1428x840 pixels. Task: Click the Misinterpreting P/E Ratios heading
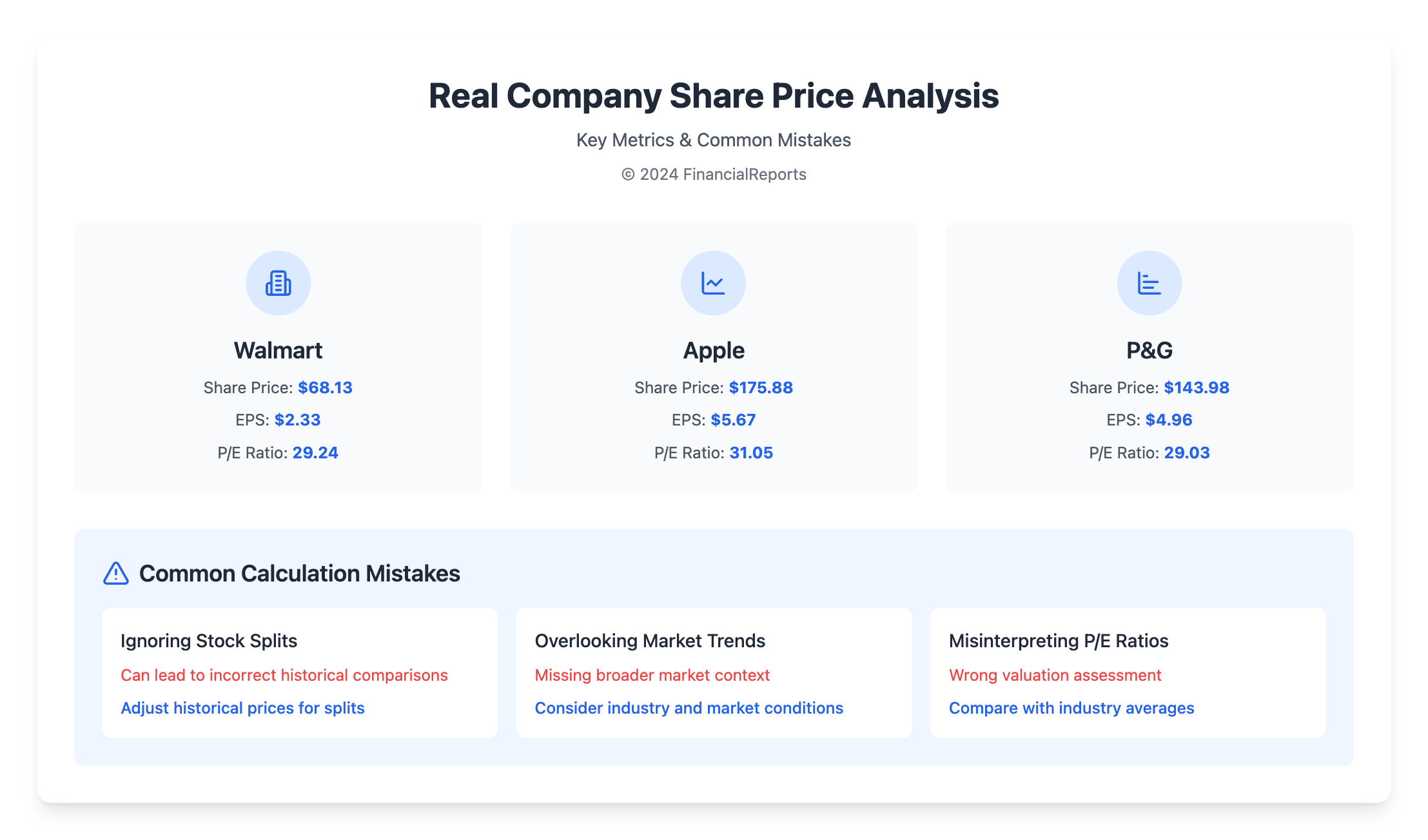pyautogui.click(x=1059, y=641)
